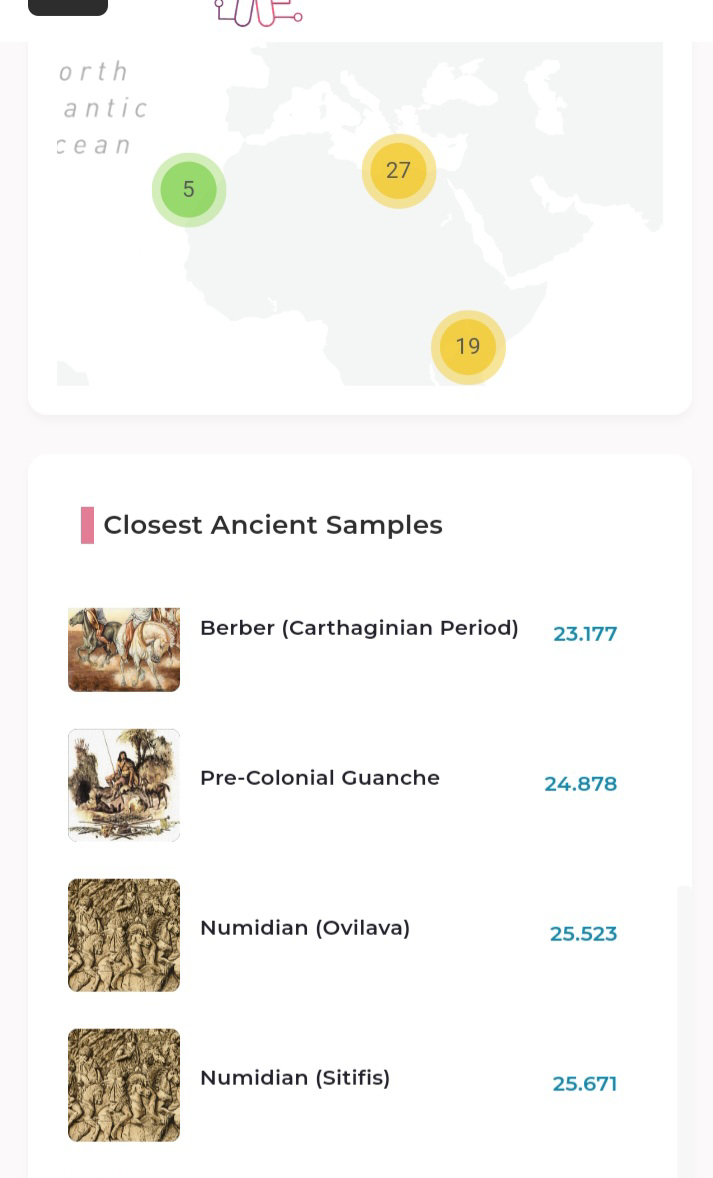713x1178 pixels.
Task: Open the yellow 19 map cluster
Action: click(468, 347)
